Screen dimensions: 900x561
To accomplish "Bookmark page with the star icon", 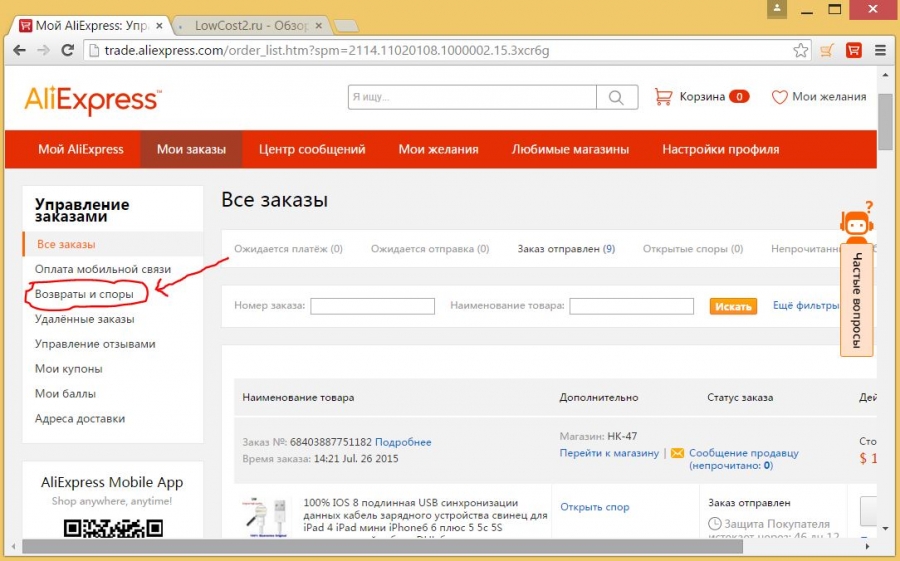I will [x=801, y=51].
